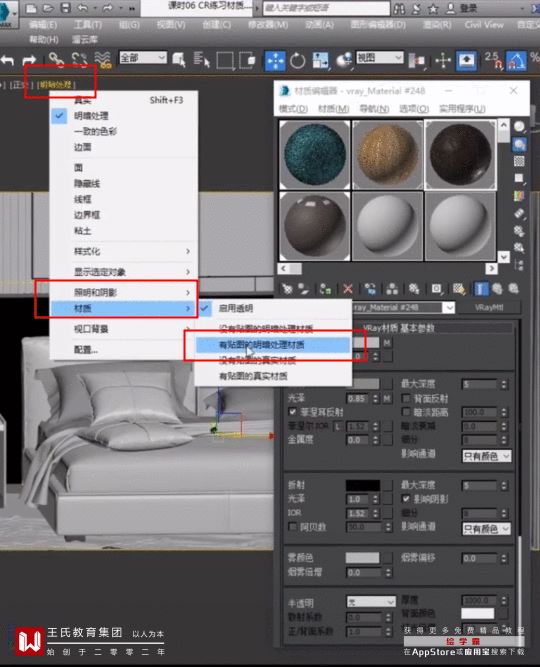Select 有贴图的真实材质 in the submenu
This screenshot has height=667, width=540.
[273, 376]
